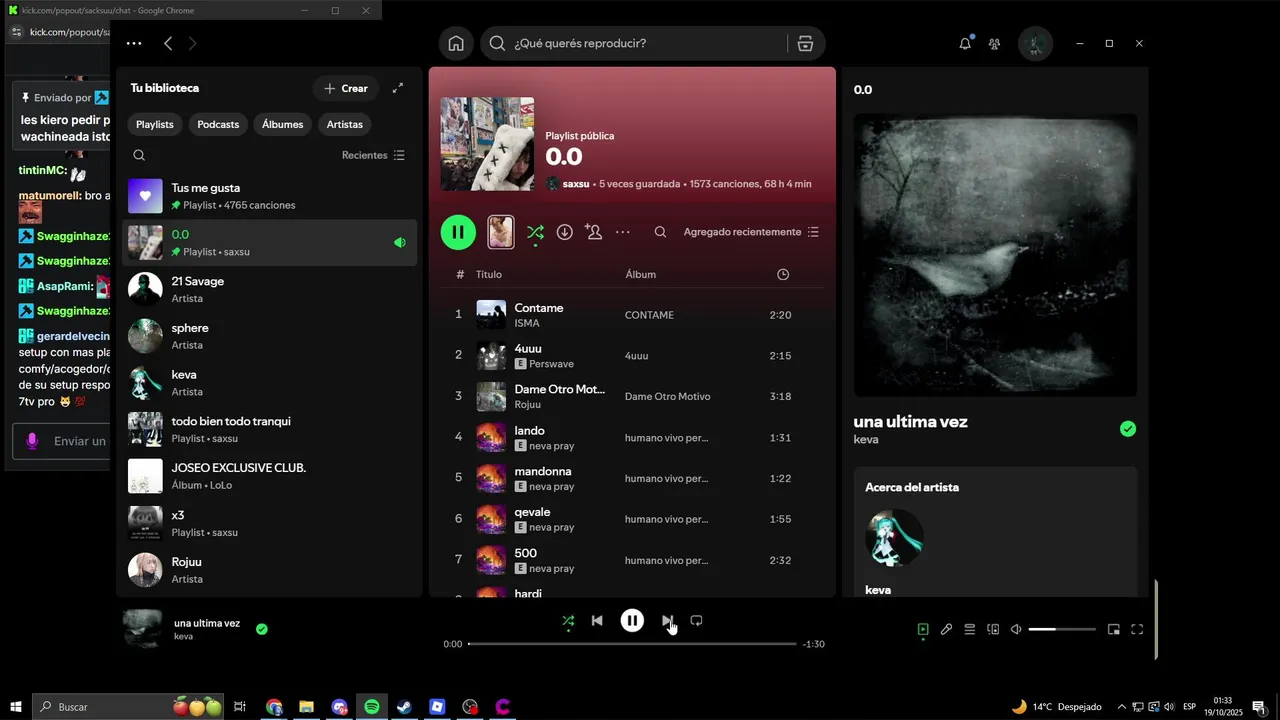Open Steam from Windows taskbar

[404, 707]
